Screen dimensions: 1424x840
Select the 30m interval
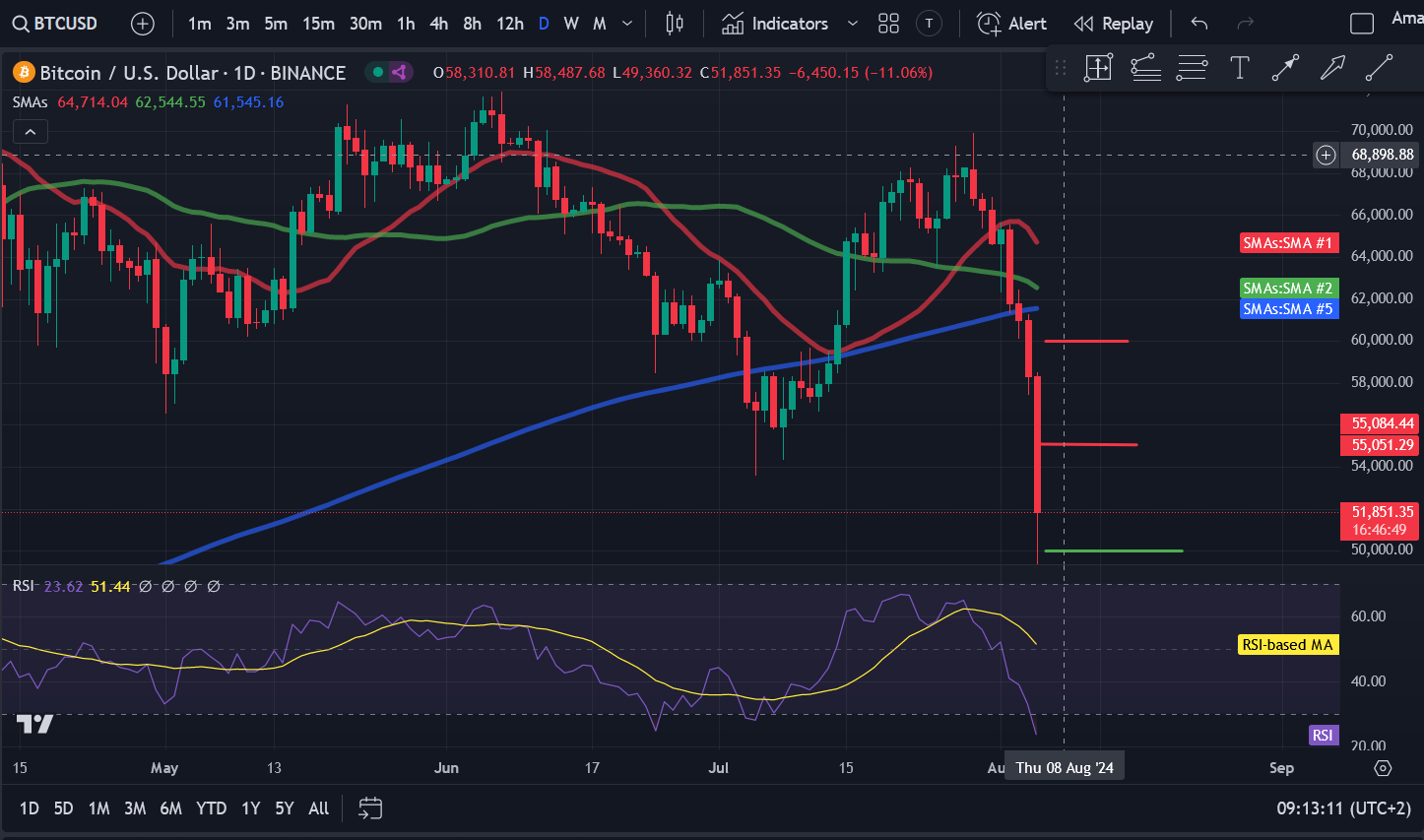365,24
